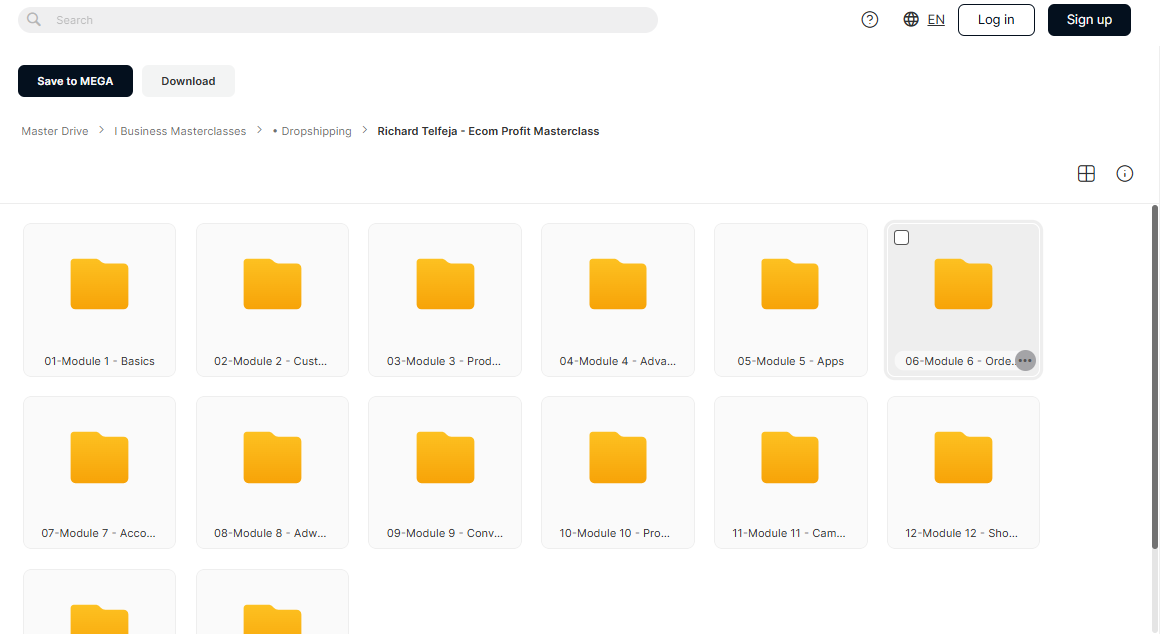The height and width of the screenshot is (634, 1160).
Task: Select the '03-Module 3 - Prod...' label
Action: (x=444, y=361)
